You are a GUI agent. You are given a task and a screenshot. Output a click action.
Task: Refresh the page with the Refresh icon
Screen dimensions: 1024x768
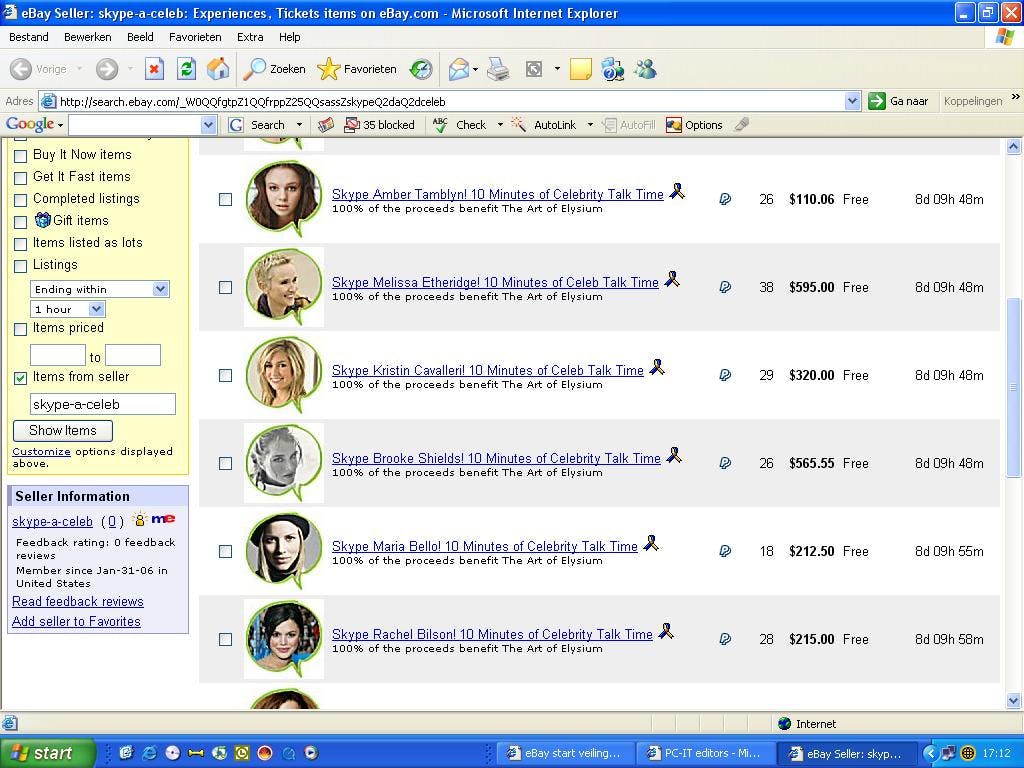(187, 68)
